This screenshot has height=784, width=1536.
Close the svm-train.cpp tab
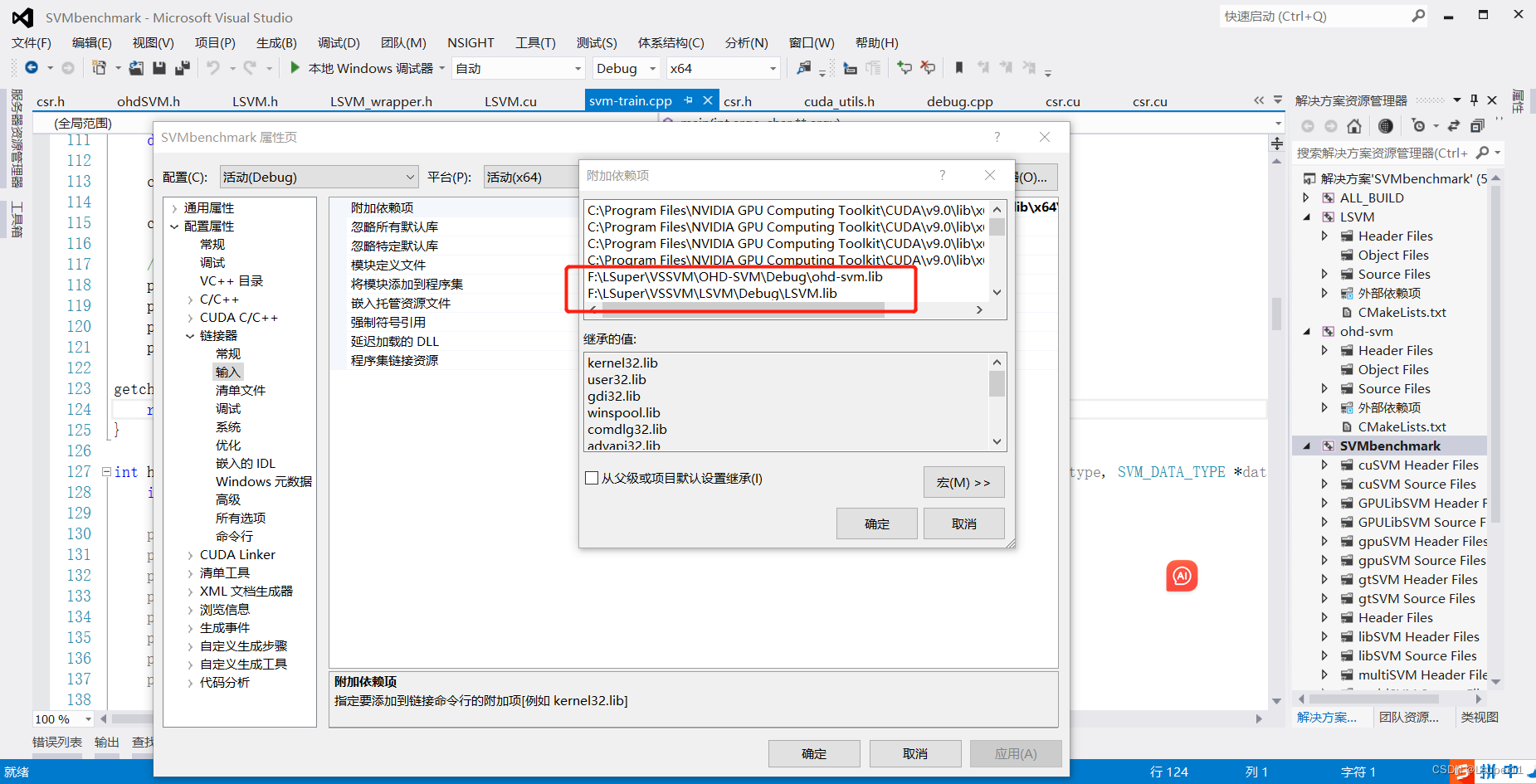pos(708,100)
